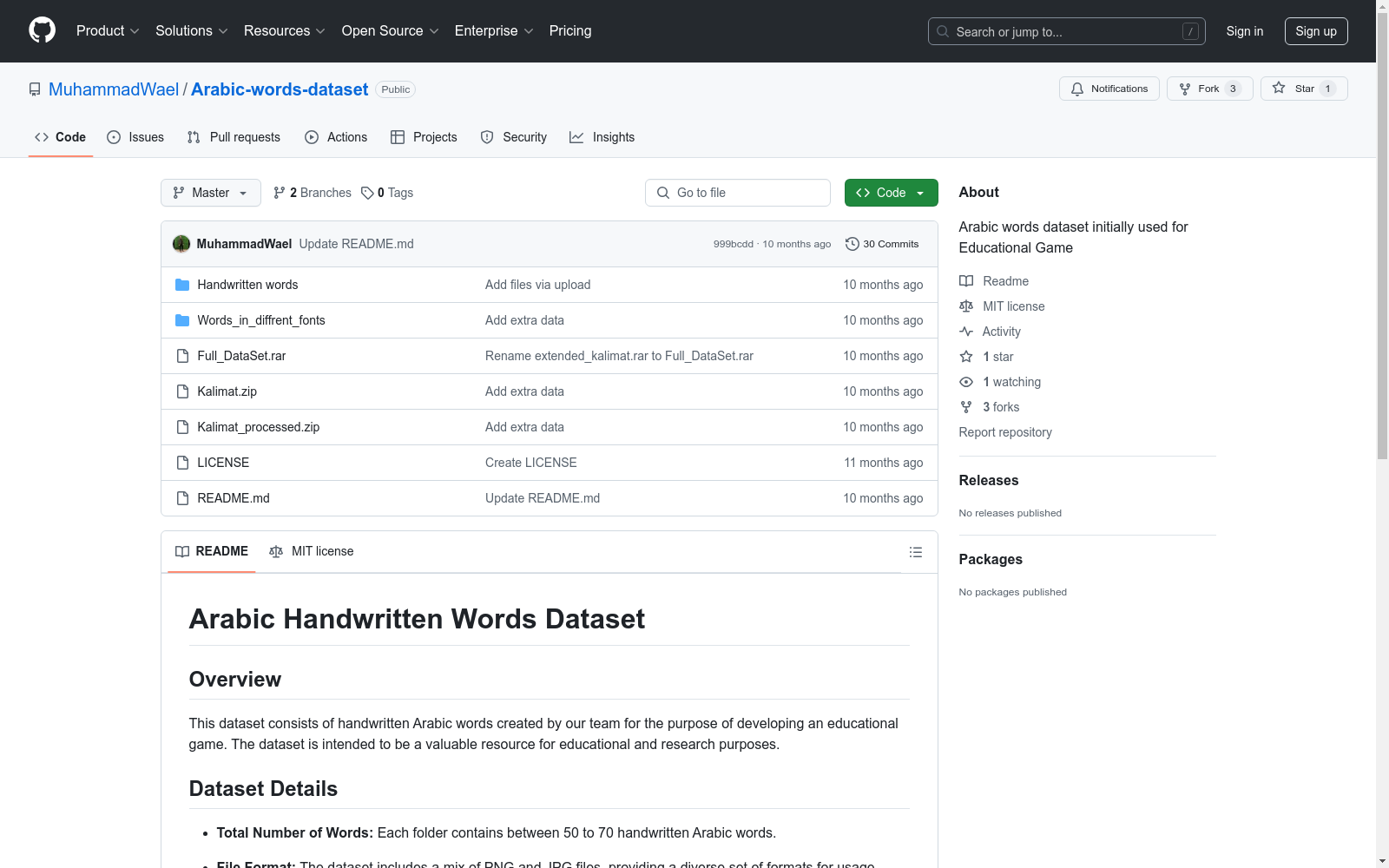Screen dimensions: 1389x868
Task: Click the scale icon beside MIT license in About
Action: click(966, 306)
